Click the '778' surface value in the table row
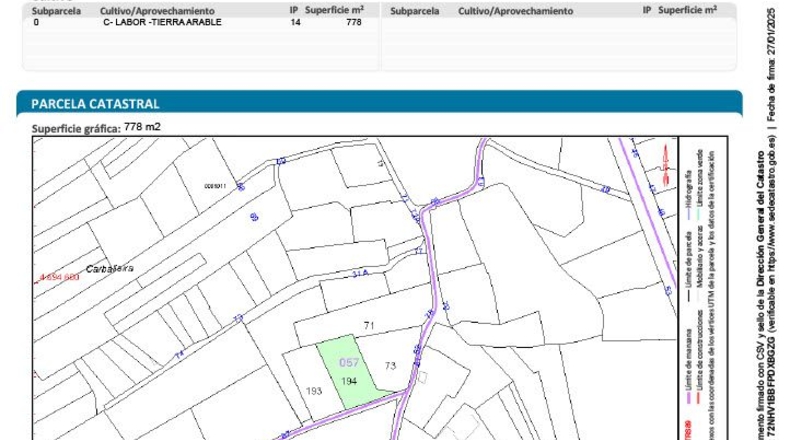This screenshot has width=790, height=440. (354, 22)
